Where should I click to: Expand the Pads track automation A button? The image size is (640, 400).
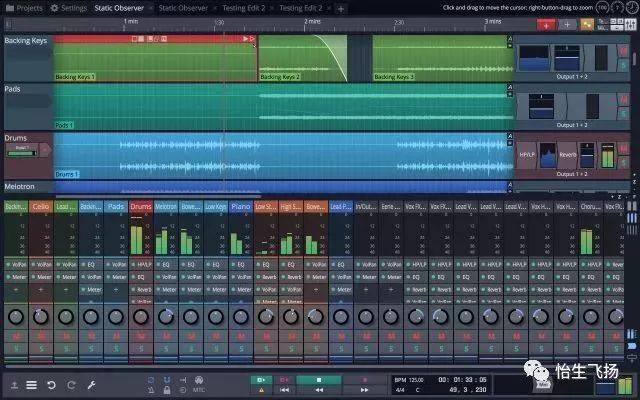(509, 87)
